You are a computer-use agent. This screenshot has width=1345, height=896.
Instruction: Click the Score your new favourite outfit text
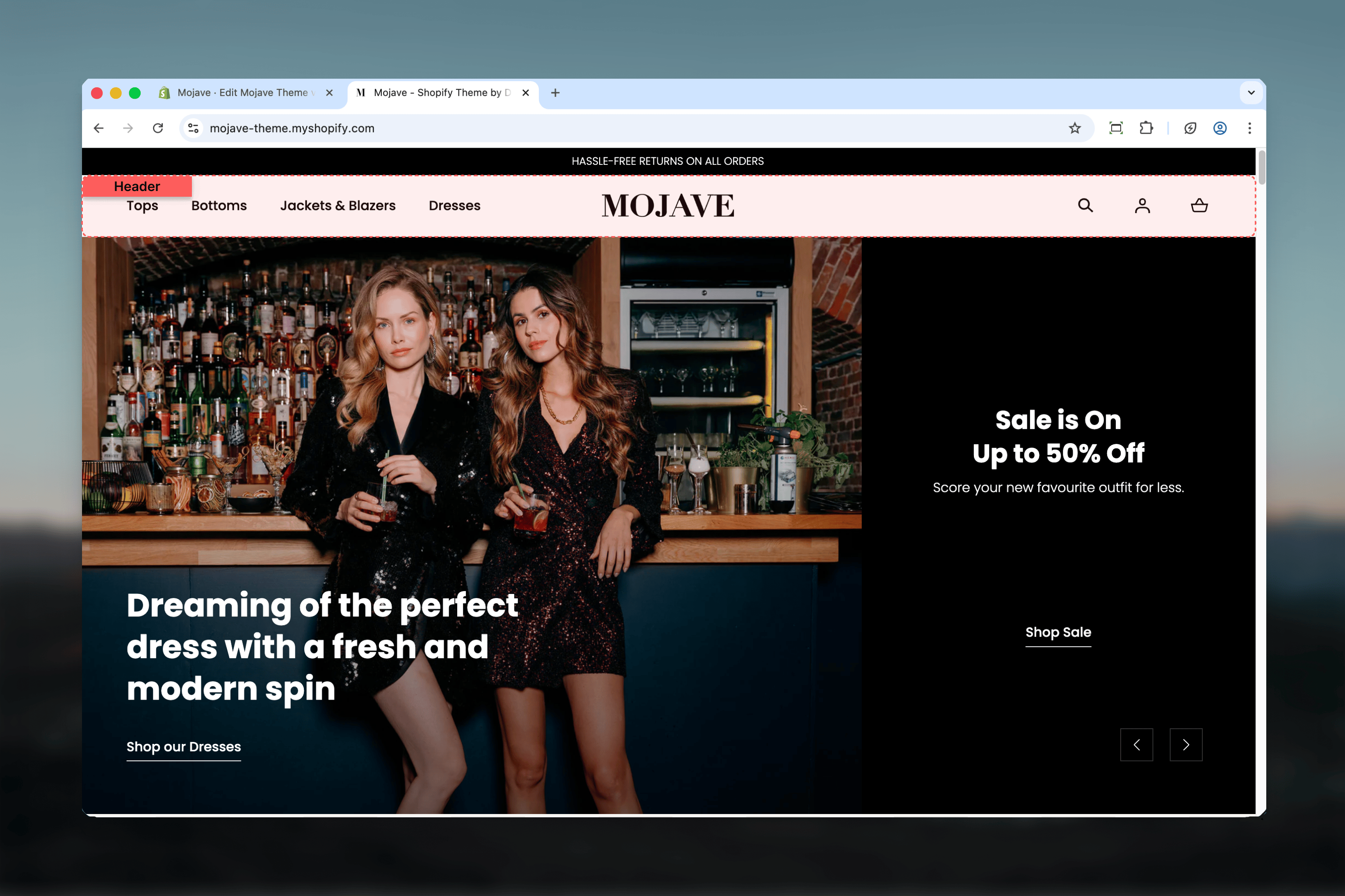[1058, 487]
